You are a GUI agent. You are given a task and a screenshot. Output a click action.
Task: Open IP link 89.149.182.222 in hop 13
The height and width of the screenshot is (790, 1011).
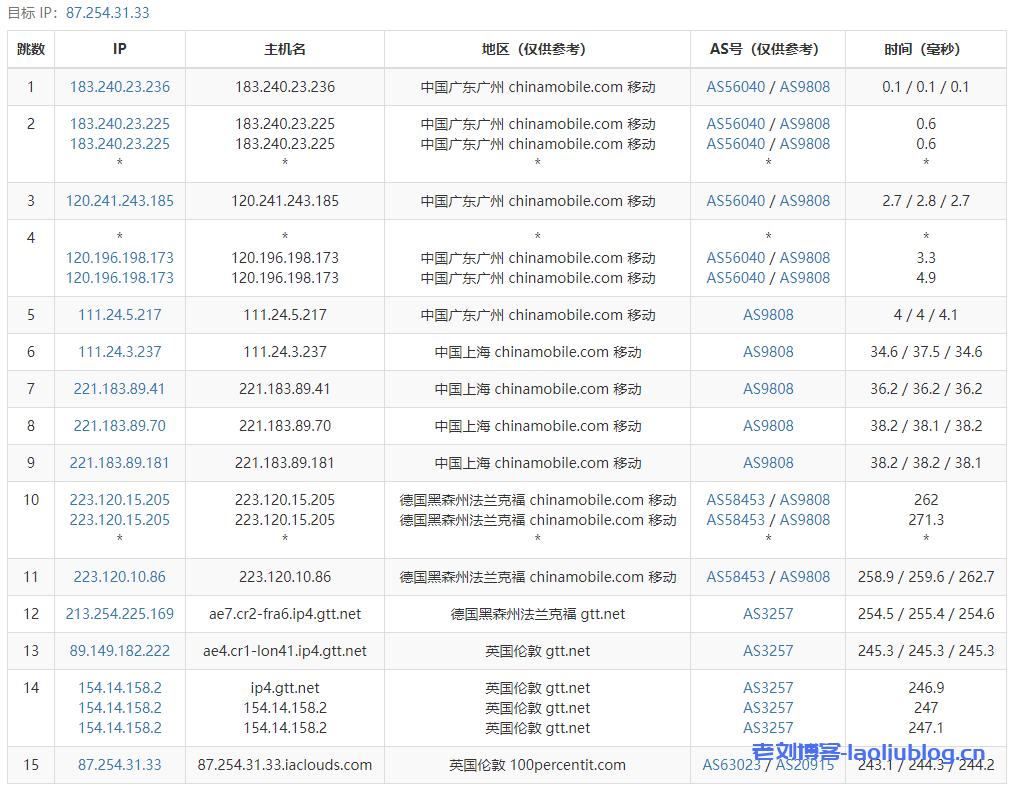coord(120,651)
